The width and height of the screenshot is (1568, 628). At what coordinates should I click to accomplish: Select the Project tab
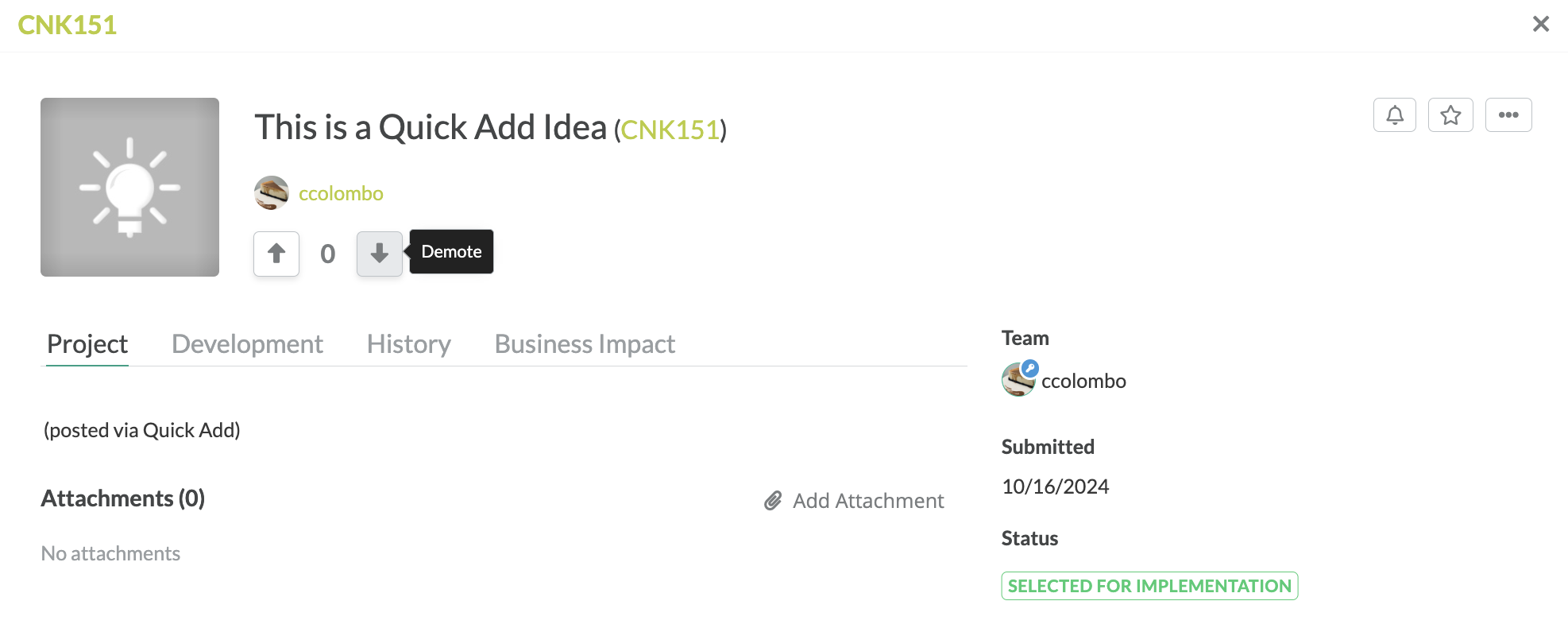pos(87,344)
